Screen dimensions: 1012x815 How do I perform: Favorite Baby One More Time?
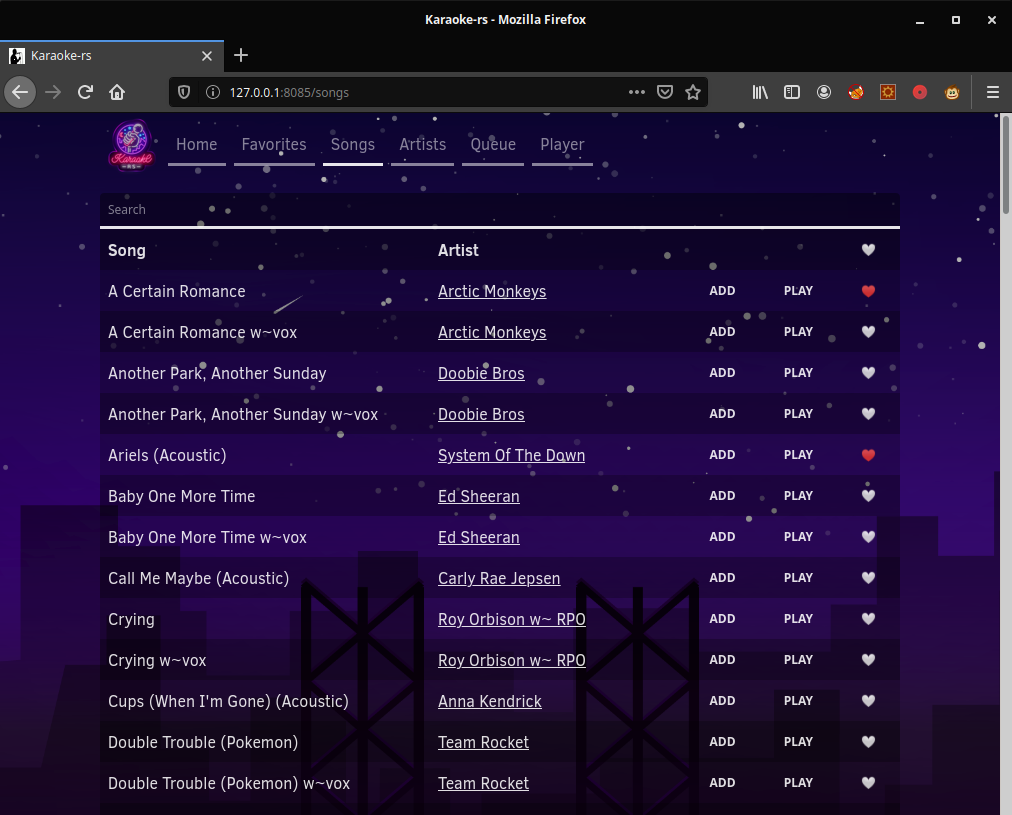[x=868, y=496]
